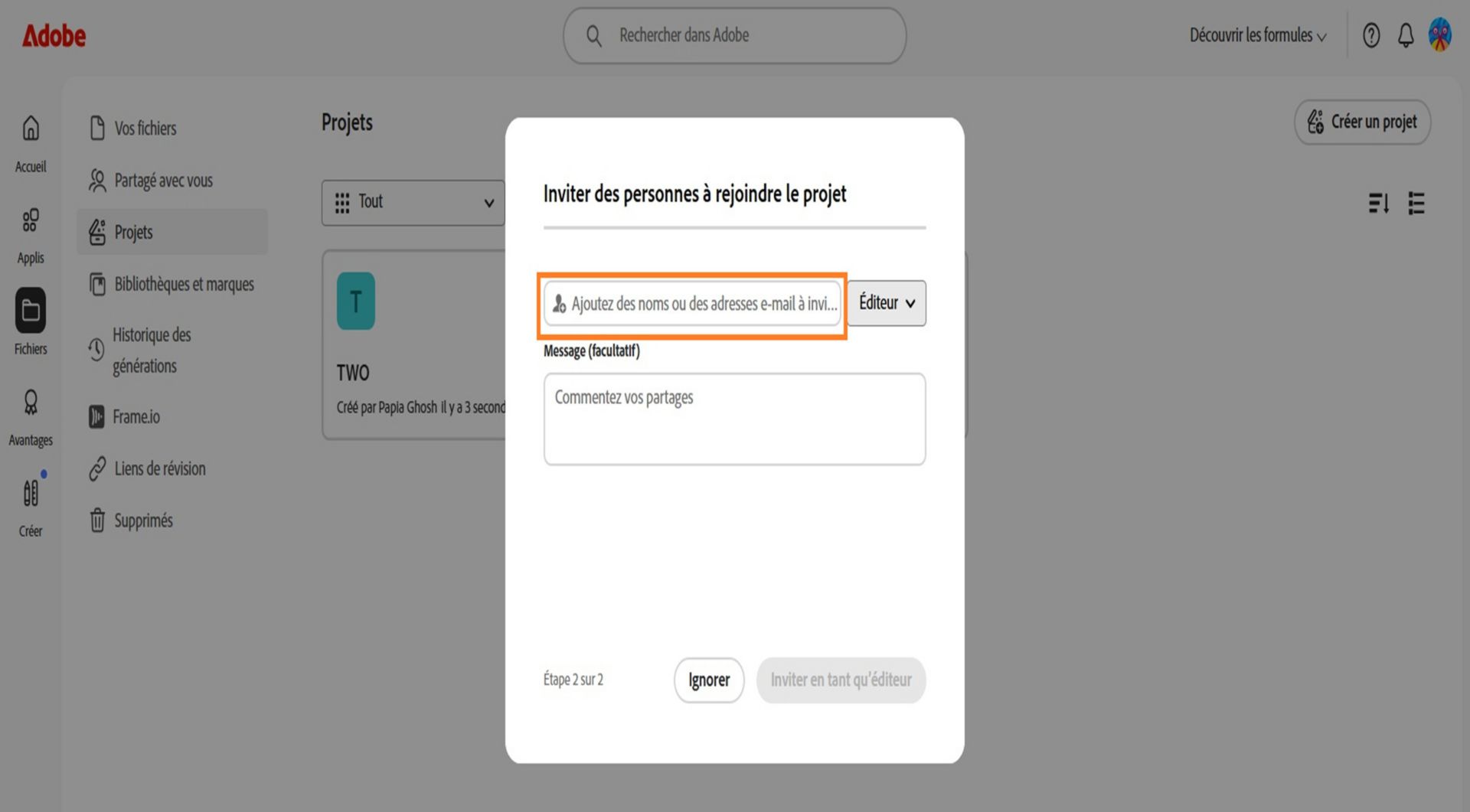Open the Accueil home icon
1470x812 pixels.
click(x=31, y=129)
